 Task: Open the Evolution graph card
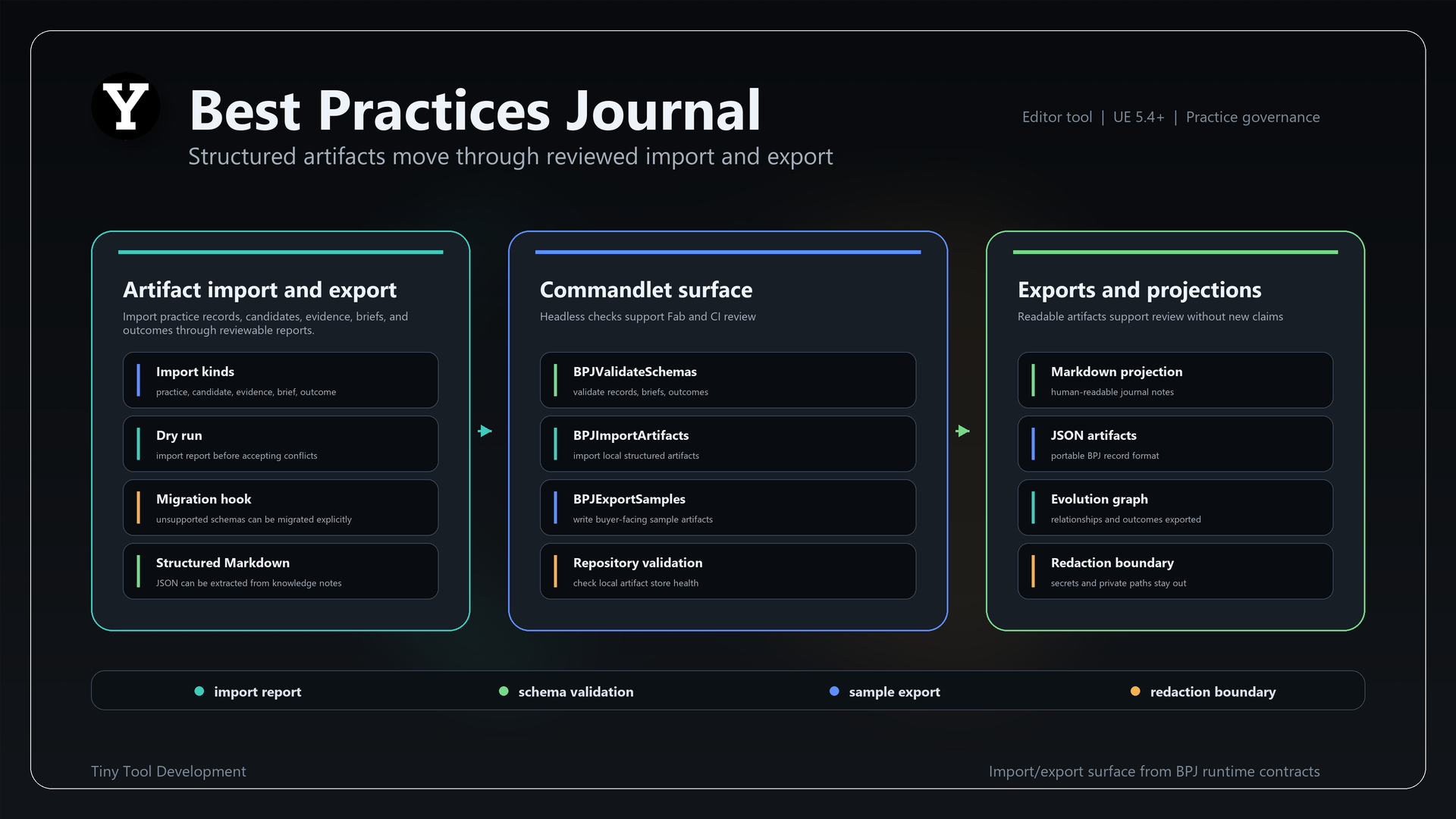point(1175,507)
